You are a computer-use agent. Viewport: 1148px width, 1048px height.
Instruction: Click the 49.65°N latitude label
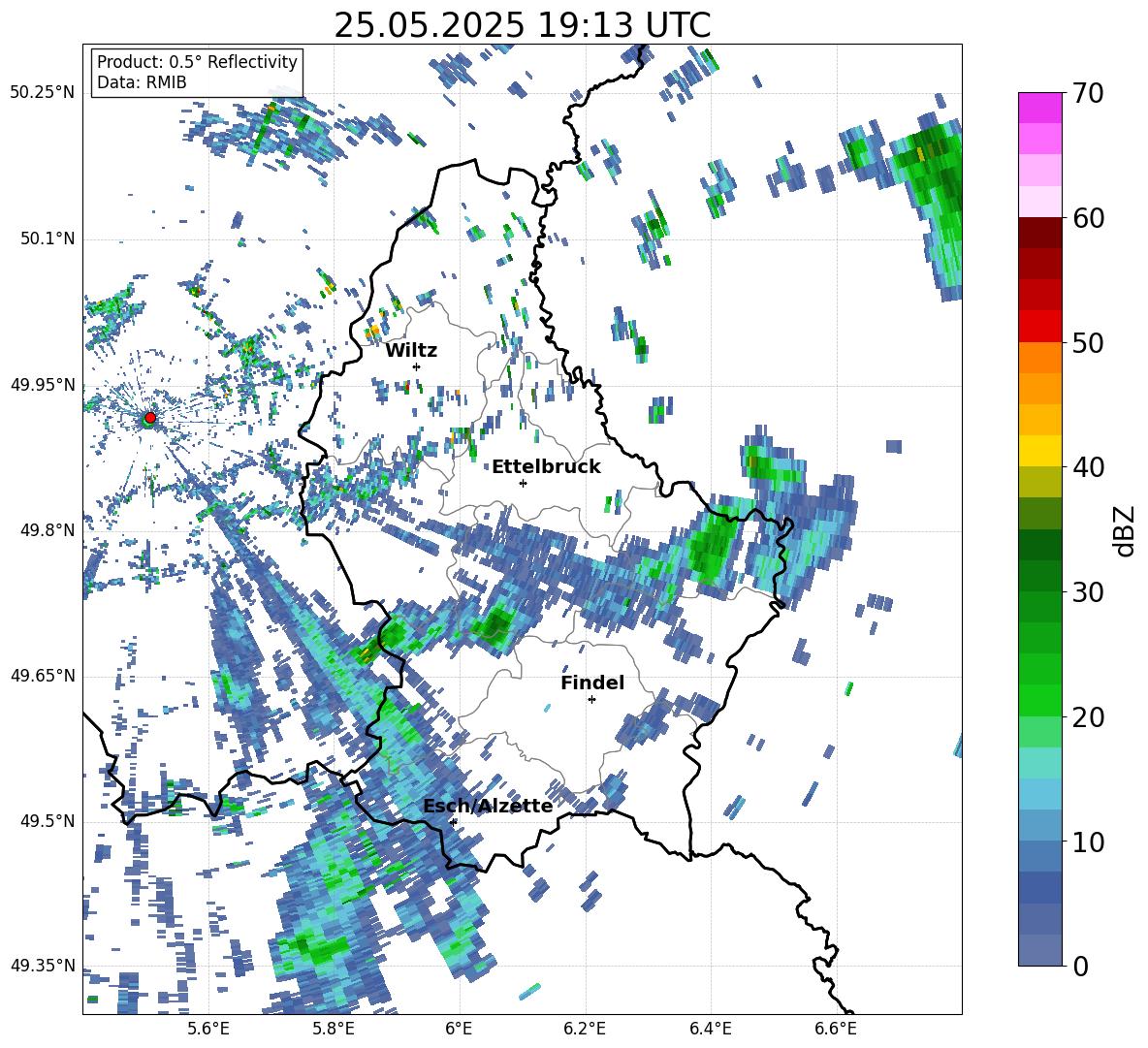point(43,675)
